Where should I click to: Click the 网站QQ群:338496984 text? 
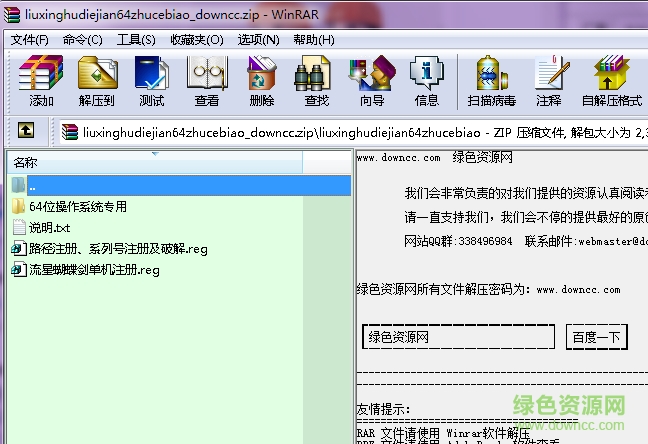[458, 241]
